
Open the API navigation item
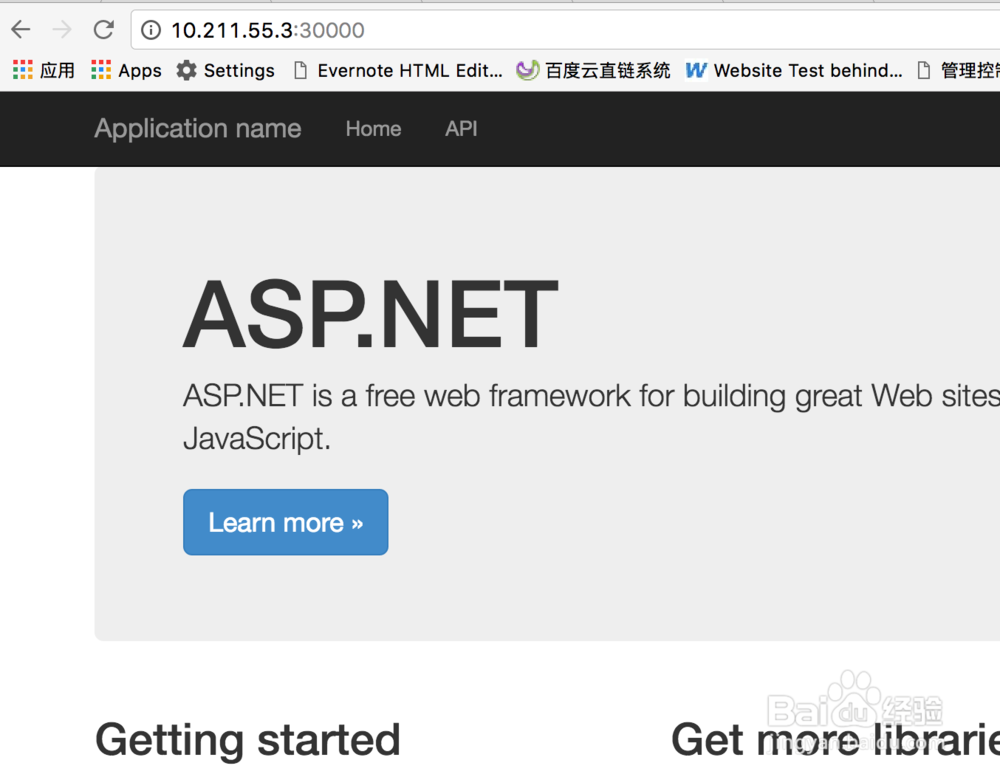(x=461, y=129)
